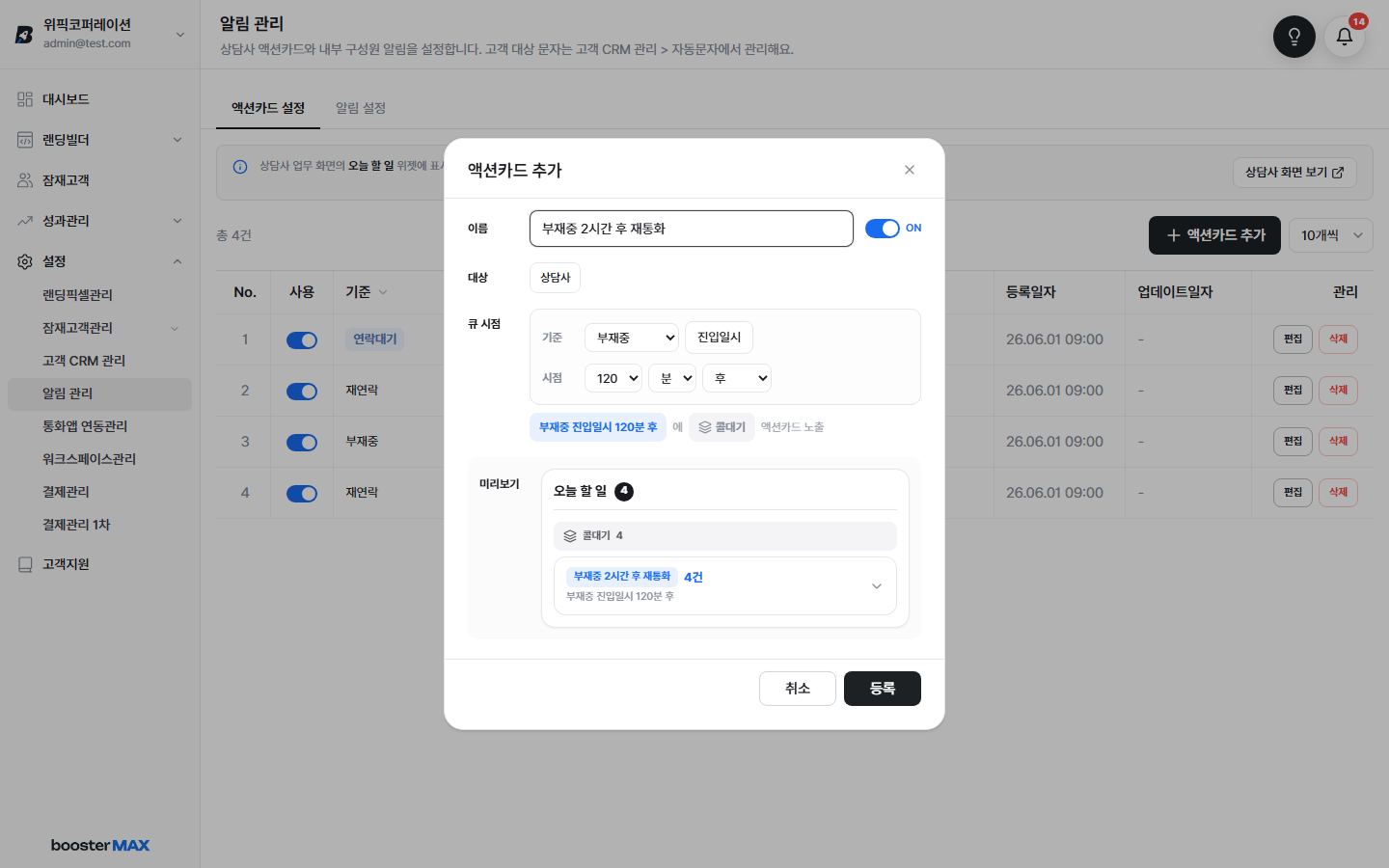Close the 액션카드 추가 dialog with X
The height and width of the screenshot is (868, 1389).
pos(910,170)
